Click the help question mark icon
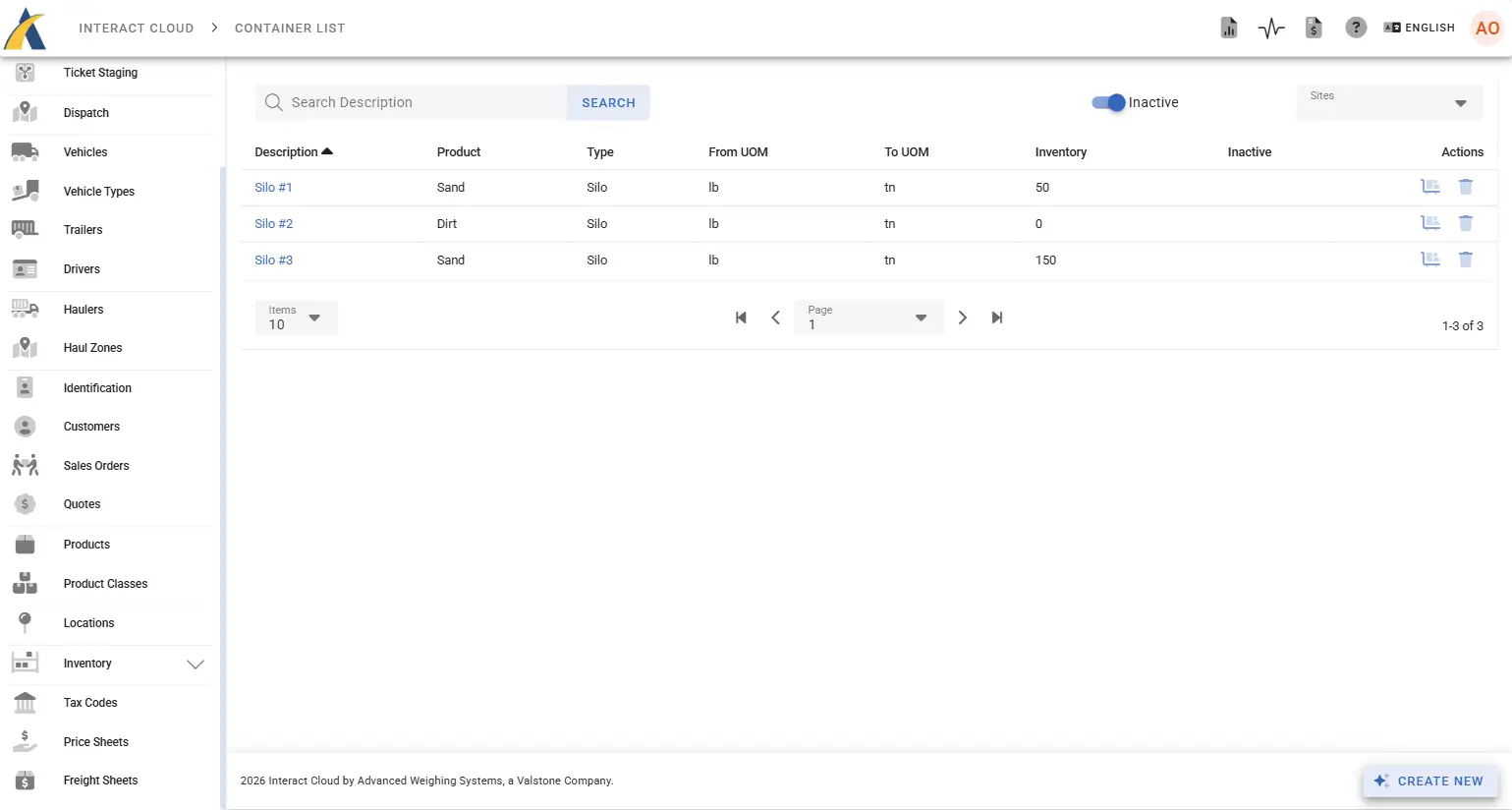The height and width of the screenshot is (810, 1512). coord(1356,28)
